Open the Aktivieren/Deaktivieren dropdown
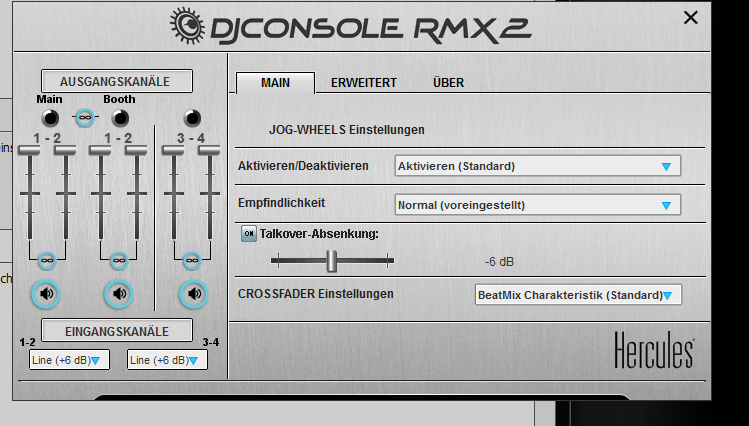This screenshot has width=749, height=426. [x=537, y=166]
